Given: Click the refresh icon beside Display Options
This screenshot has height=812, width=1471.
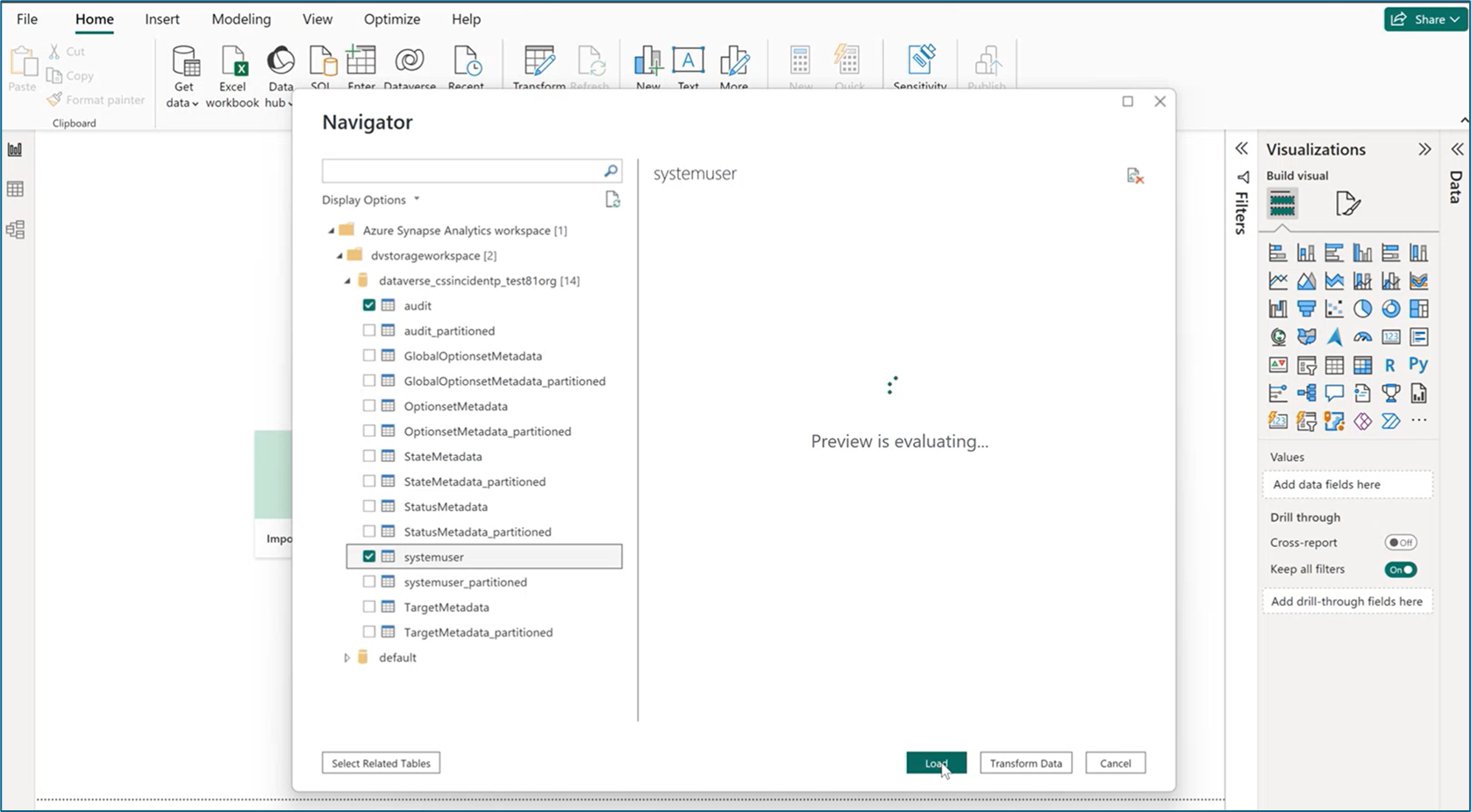Looking at the screenshot, I should (x=613, y=200).
